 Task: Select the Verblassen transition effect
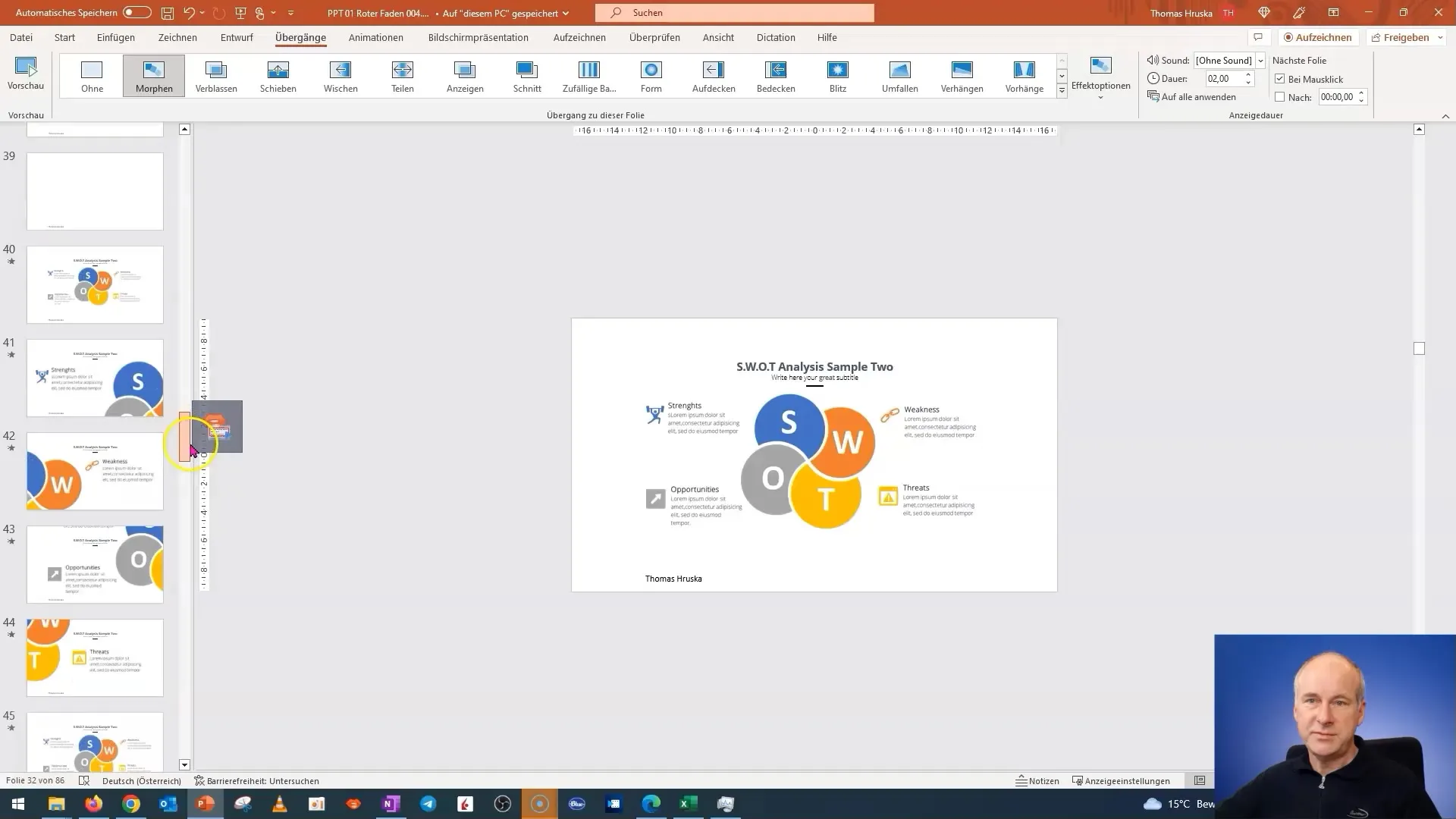(216, 75)
